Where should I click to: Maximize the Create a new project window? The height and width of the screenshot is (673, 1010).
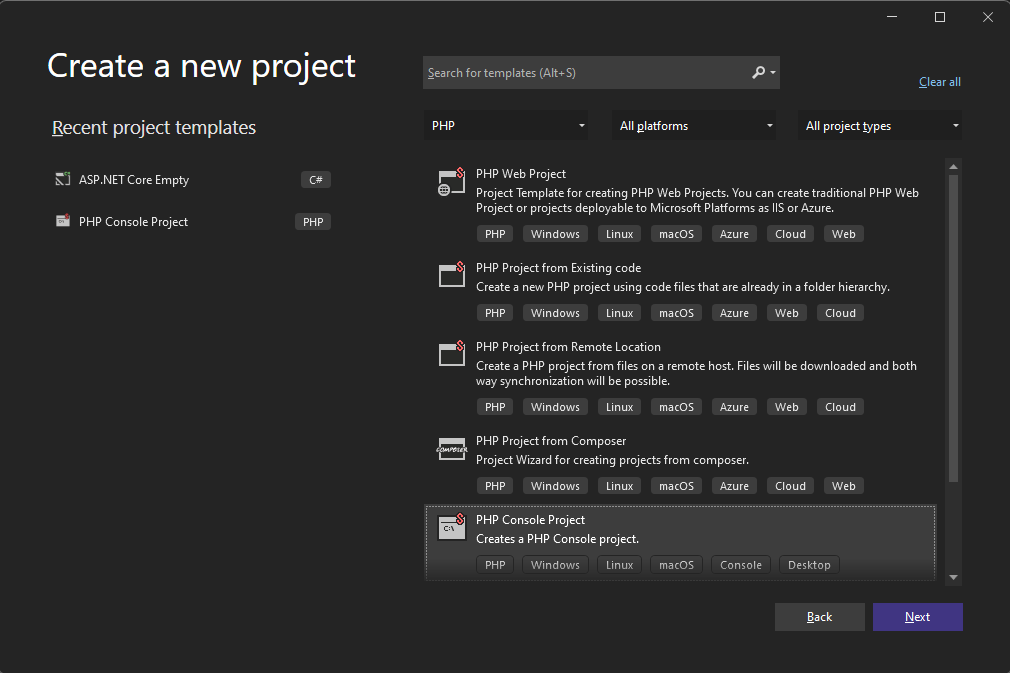tap(940, 17)
